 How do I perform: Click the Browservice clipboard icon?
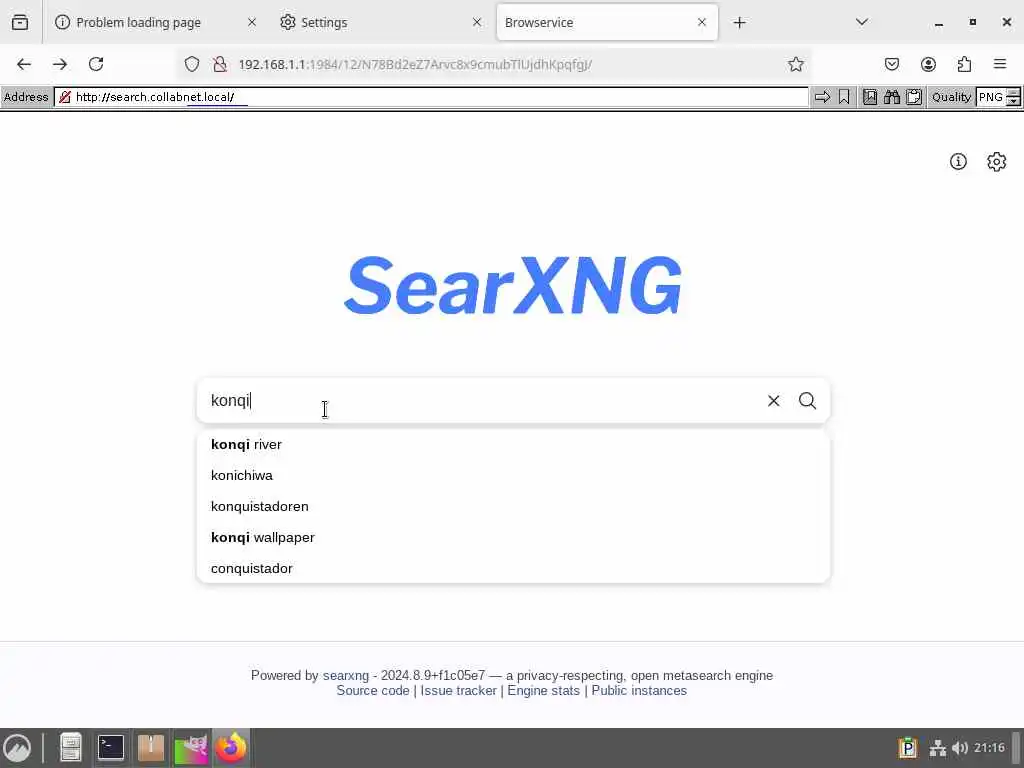pyautogui.click(x=914, y=97)
